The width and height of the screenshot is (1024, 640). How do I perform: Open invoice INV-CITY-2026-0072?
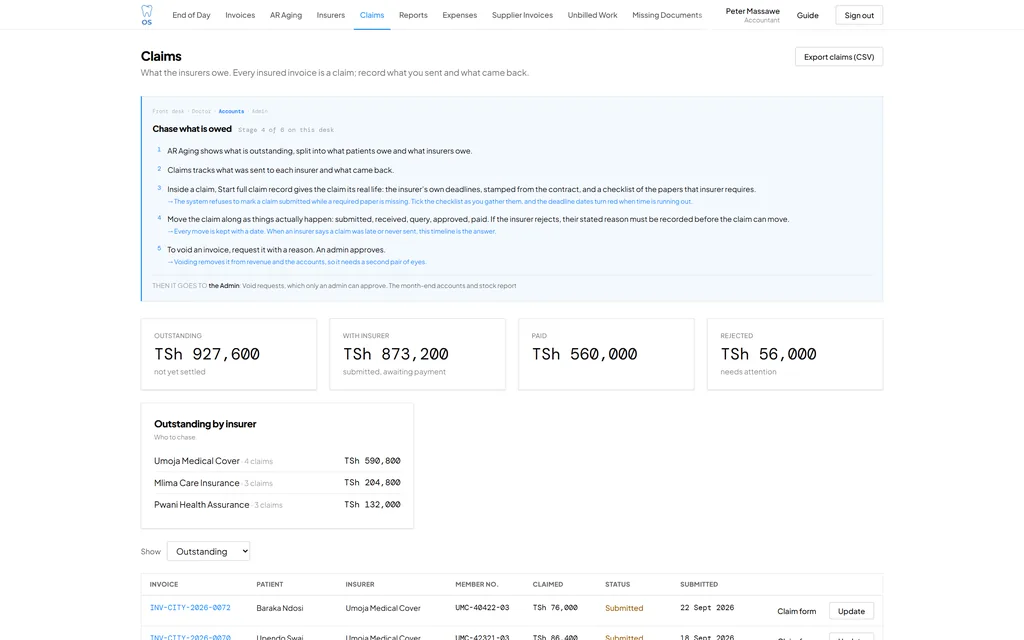[190, 607]
